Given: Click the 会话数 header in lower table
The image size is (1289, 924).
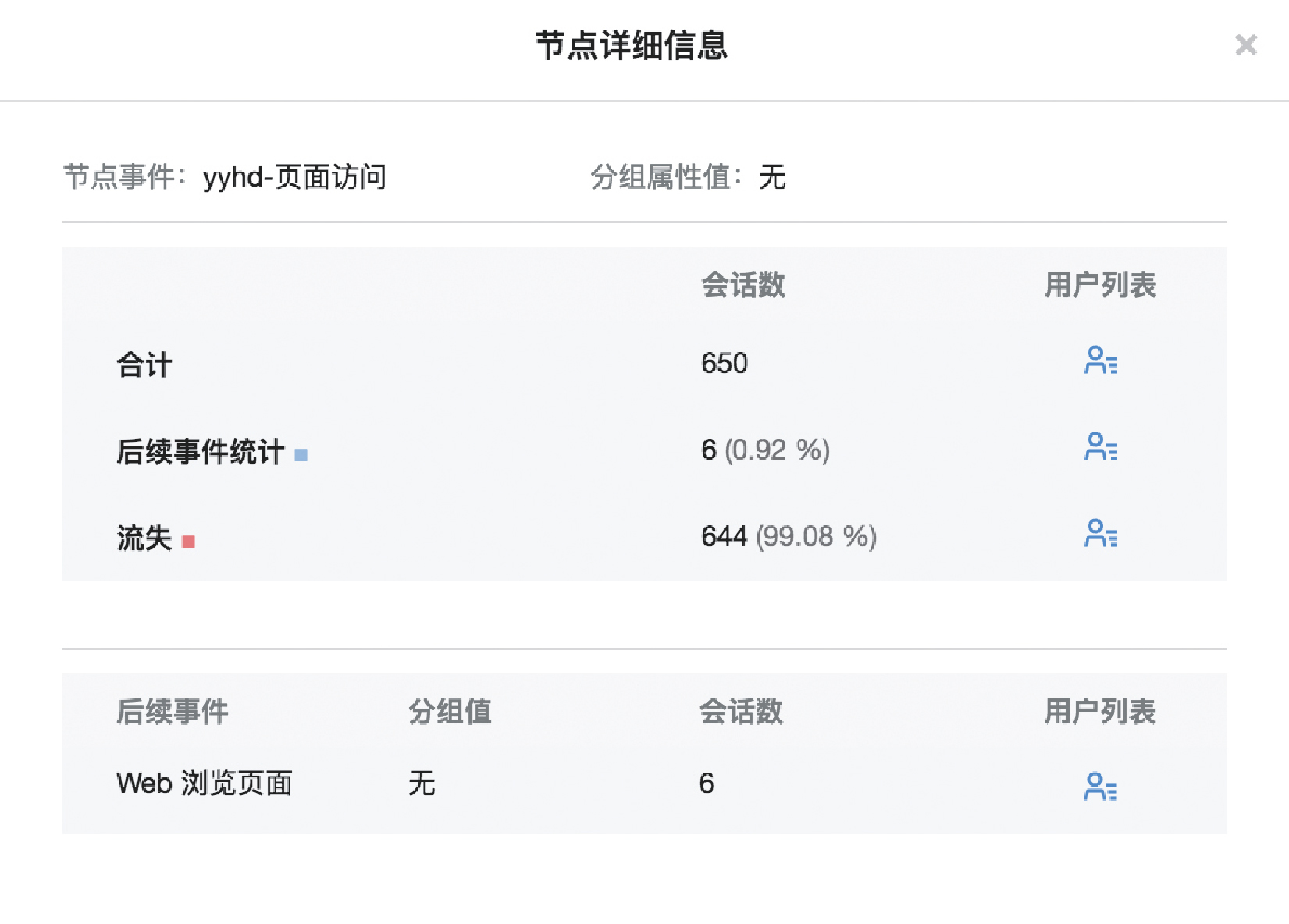Looking at the screenshot, I should point(741,712).
